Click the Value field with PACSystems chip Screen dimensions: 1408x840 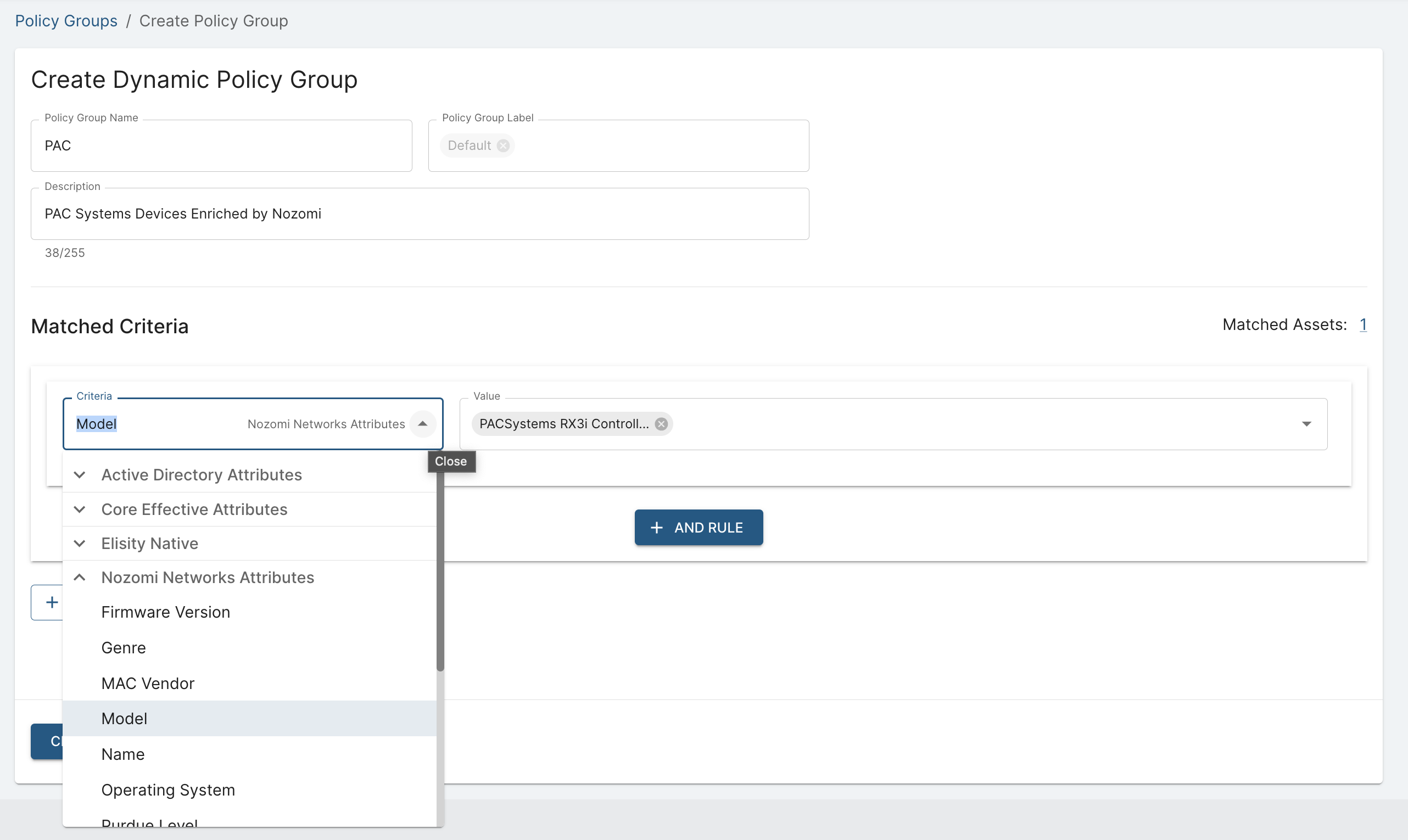click(x=893, y=424)
